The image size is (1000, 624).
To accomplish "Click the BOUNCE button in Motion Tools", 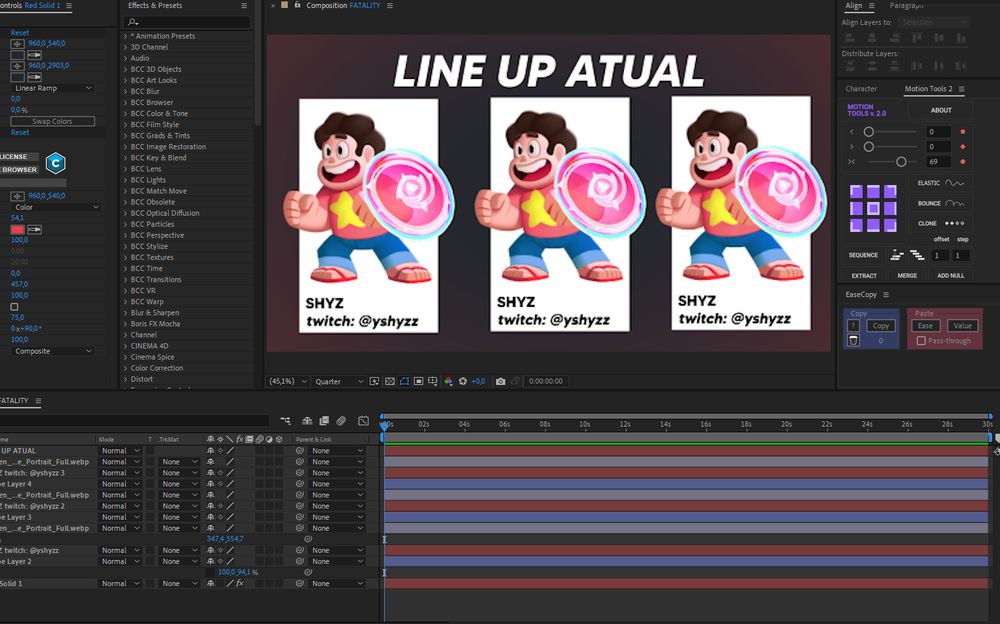I will click(941, 204).
